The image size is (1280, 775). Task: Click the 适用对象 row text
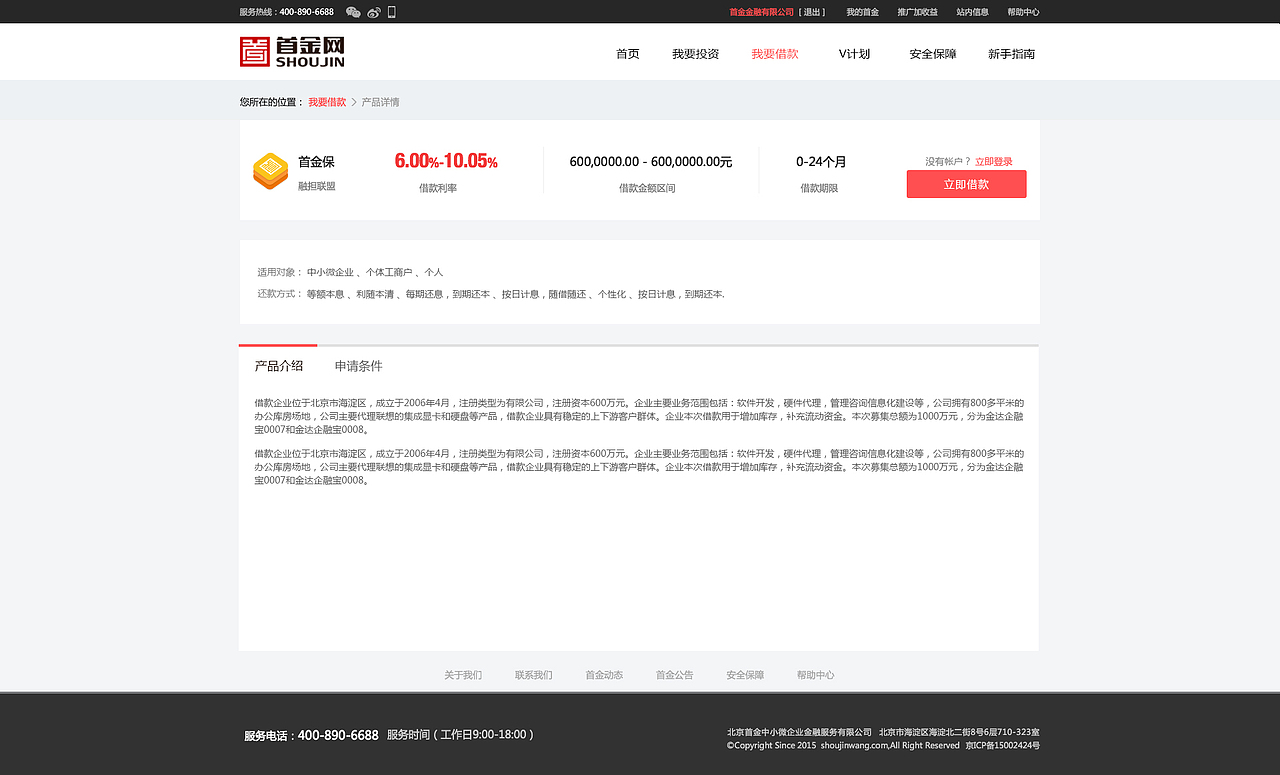[350, 272]
